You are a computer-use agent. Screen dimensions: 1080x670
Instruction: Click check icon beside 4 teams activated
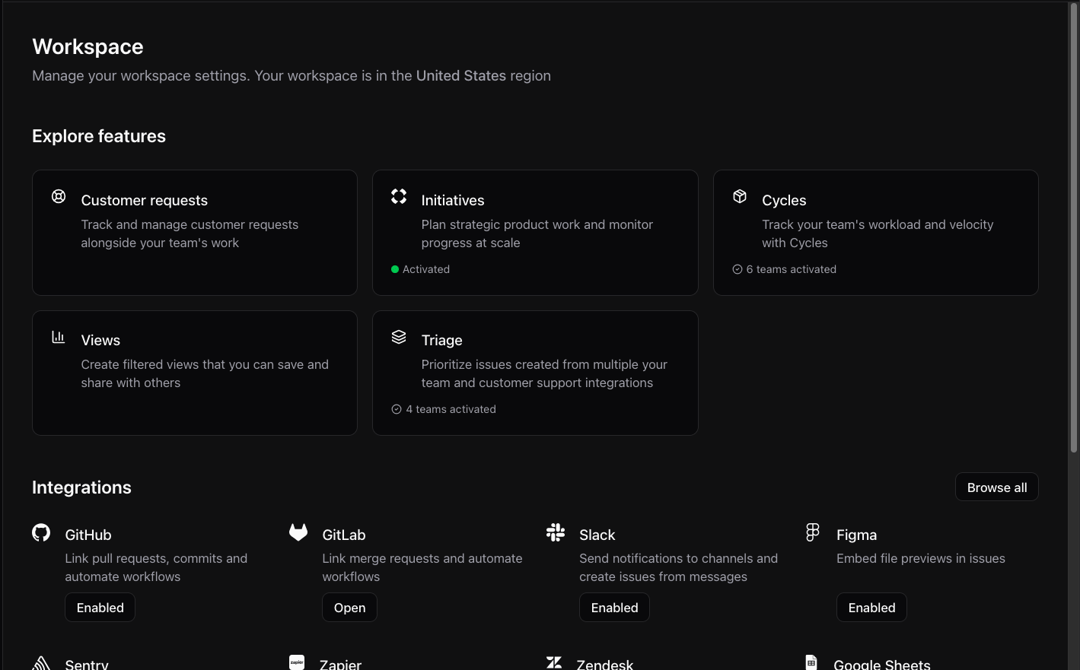(396, 410)
